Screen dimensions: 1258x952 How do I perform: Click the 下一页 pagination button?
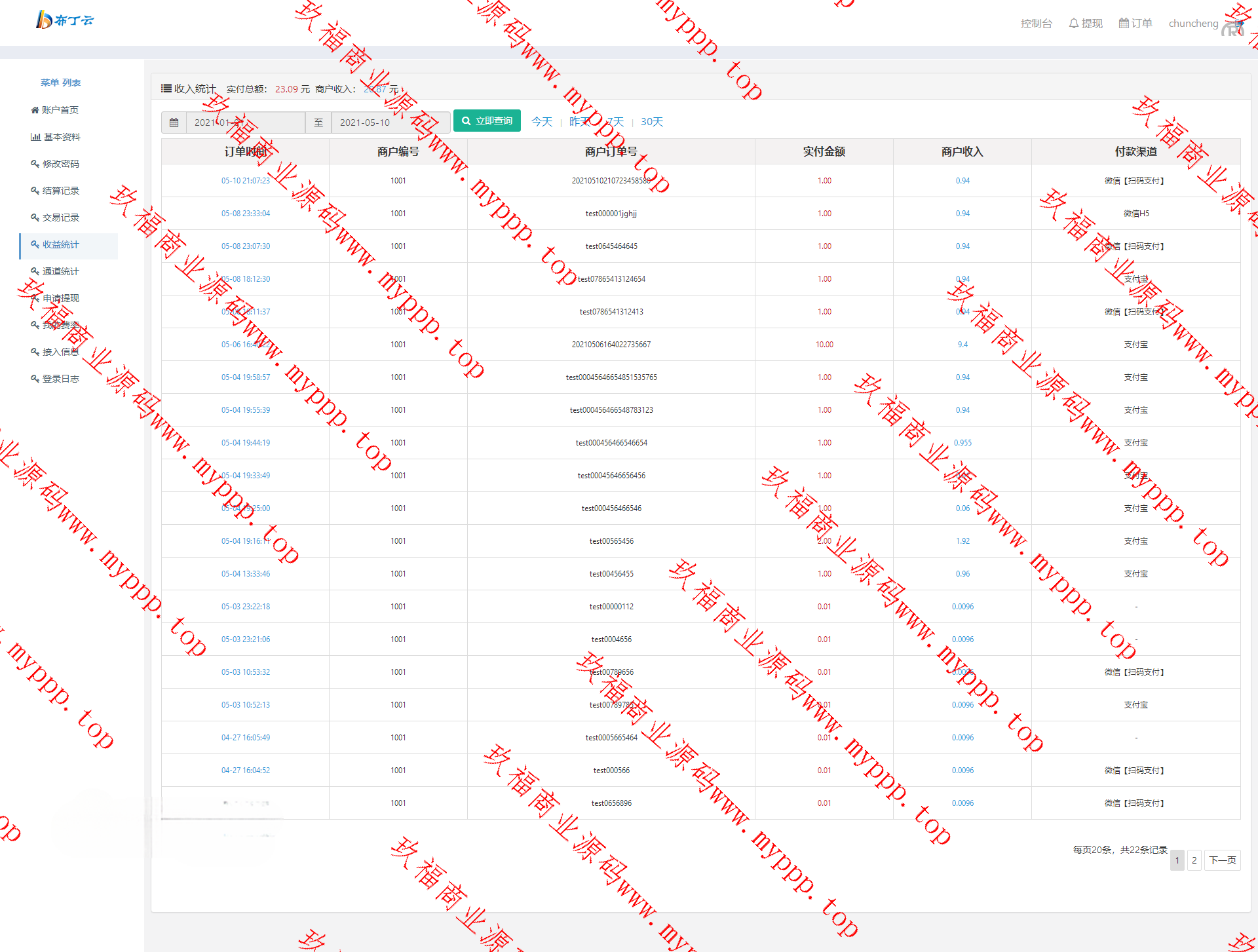pyautogui.click(x=1223, y=860)
